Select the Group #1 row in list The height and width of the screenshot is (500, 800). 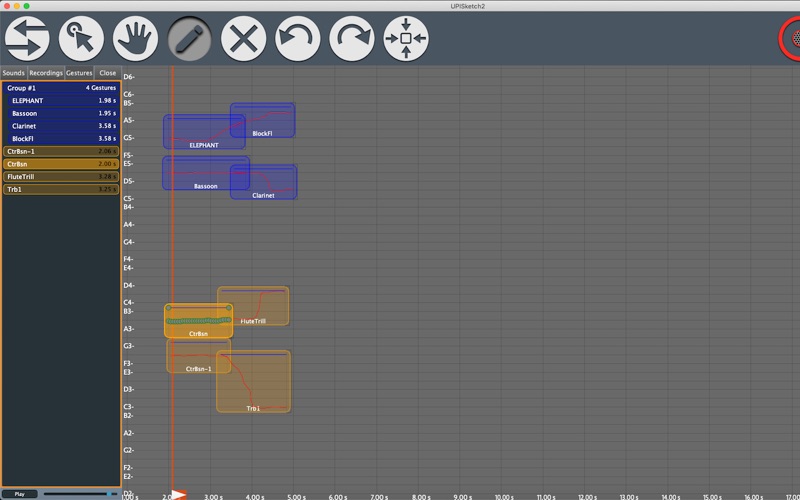tap(61, 88)
